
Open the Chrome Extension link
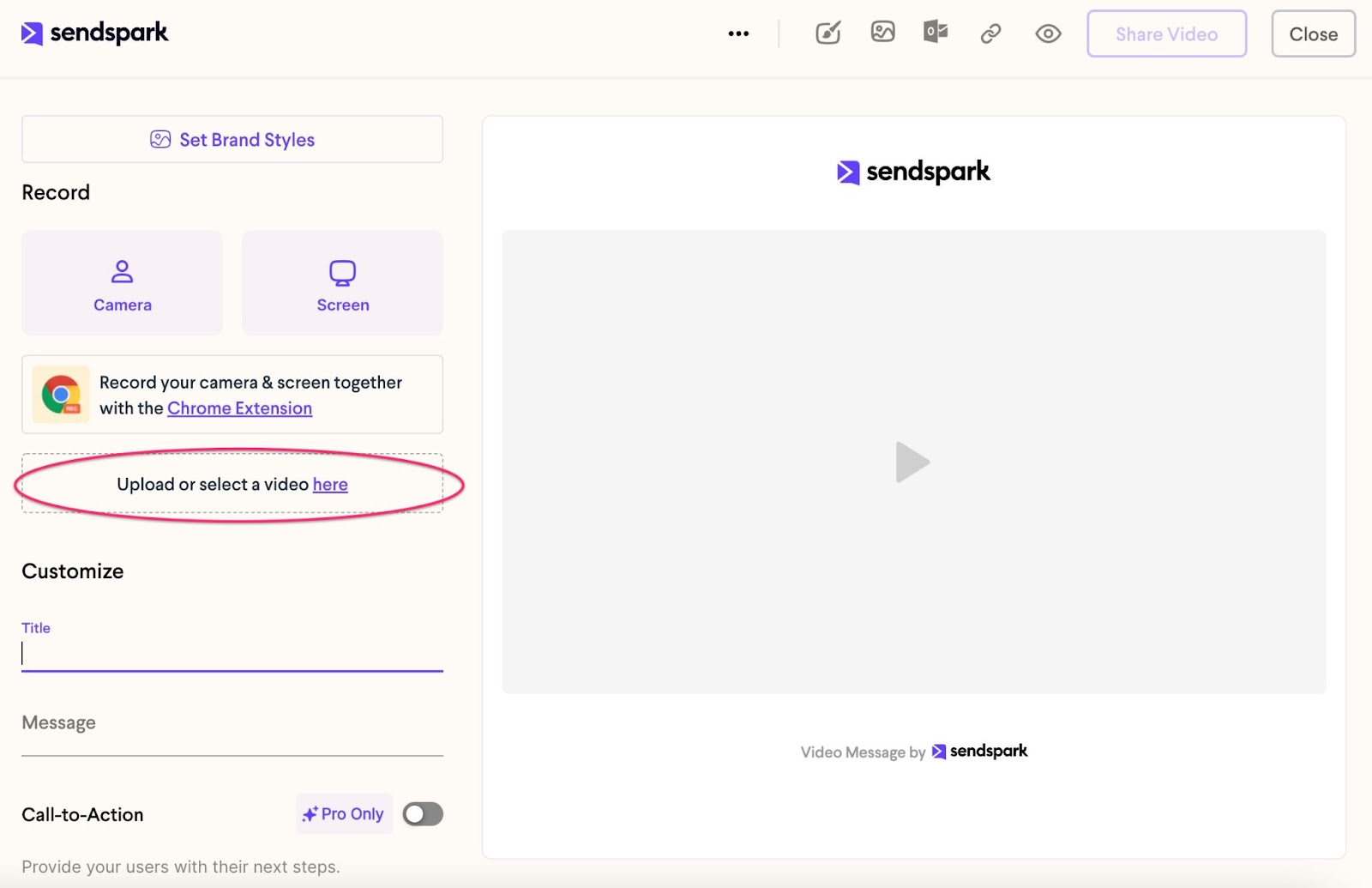point(239,408)
